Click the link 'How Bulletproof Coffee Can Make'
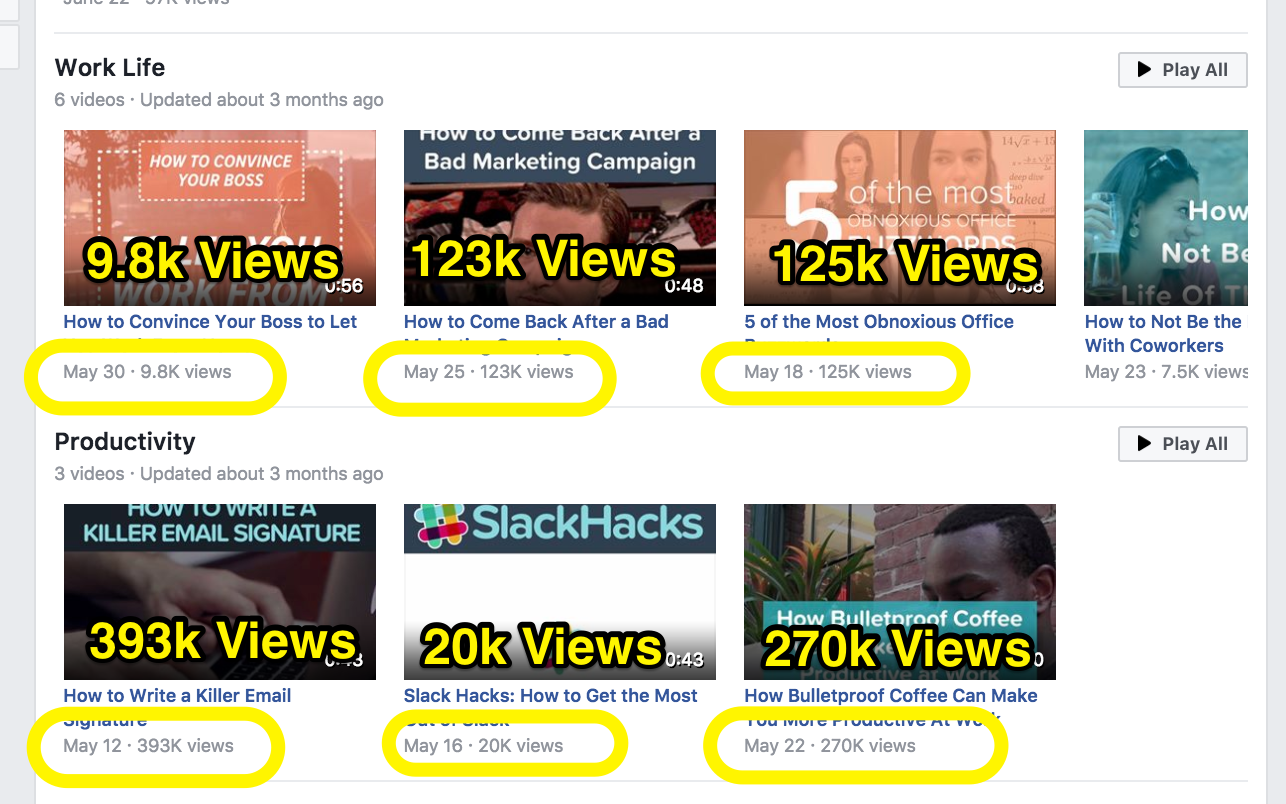The image size is (1286, 804). (891, 696)
